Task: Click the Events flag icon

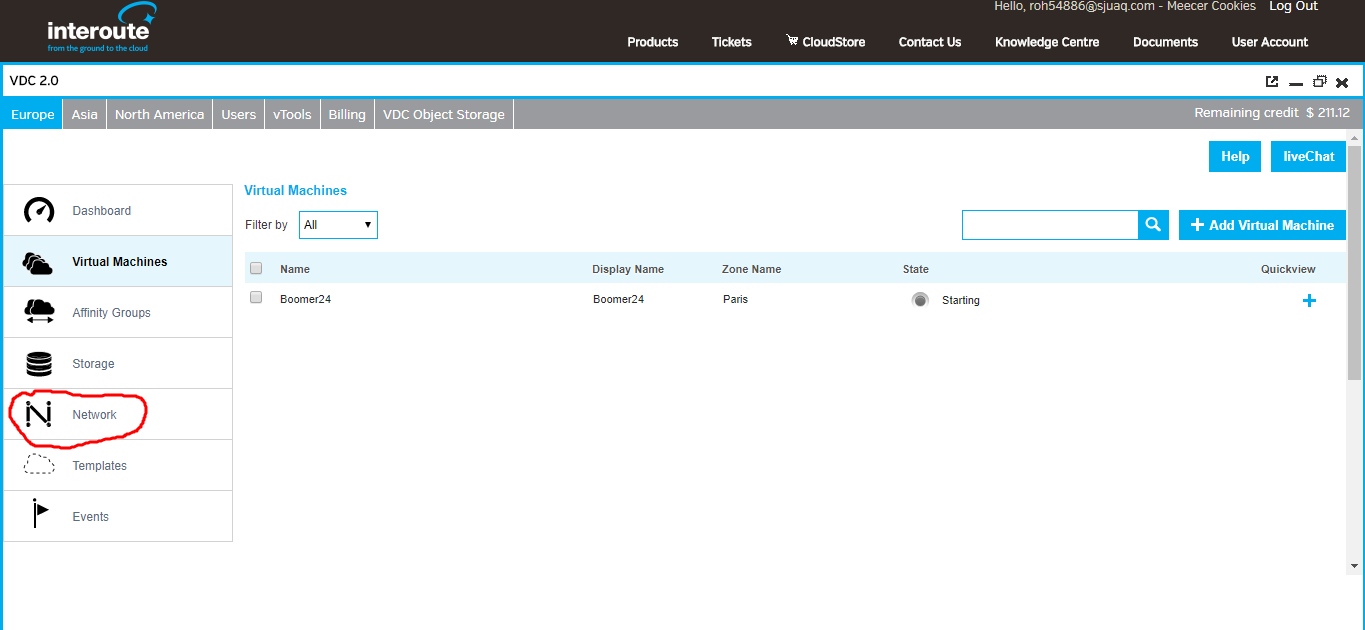Action: [40, 514]
